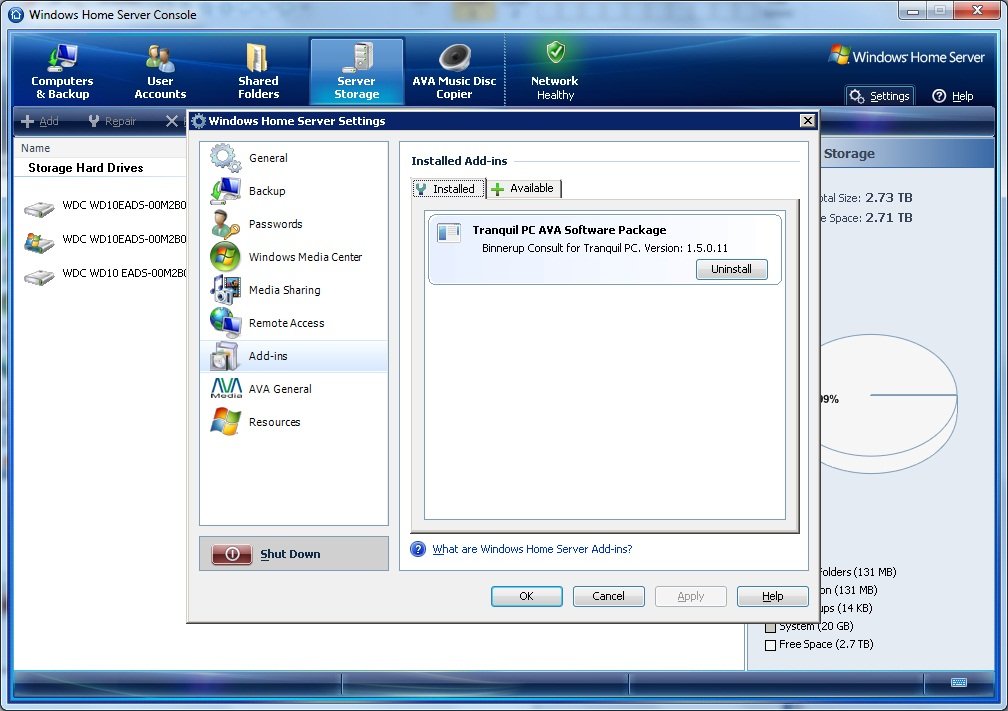
Task: Open Resources in the settings sidebar
Action: (x=294, y=422)
